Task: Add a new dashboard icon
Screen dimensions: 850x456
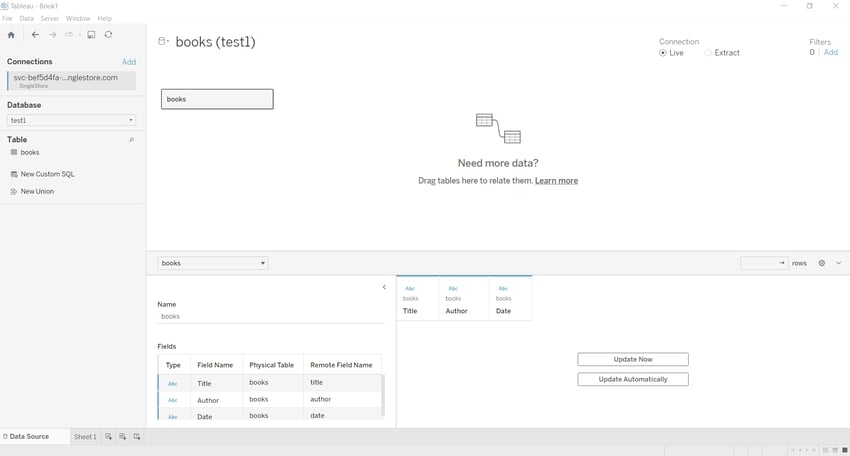Action: pyautogui.click(x=123, y=436)
